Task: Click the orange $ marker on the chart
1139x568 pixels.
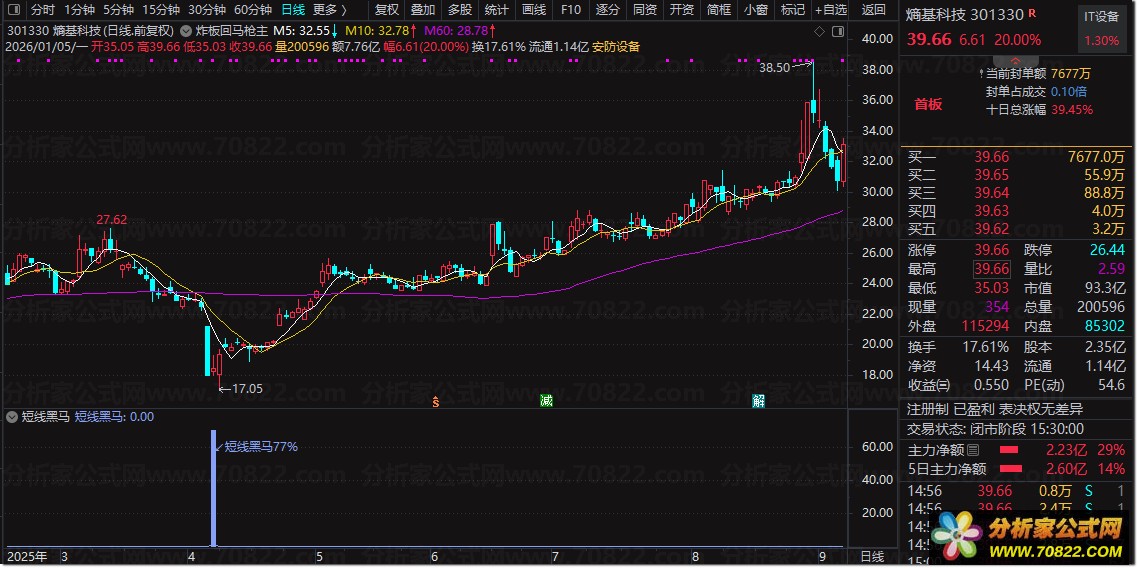Action: pos(435,402)
